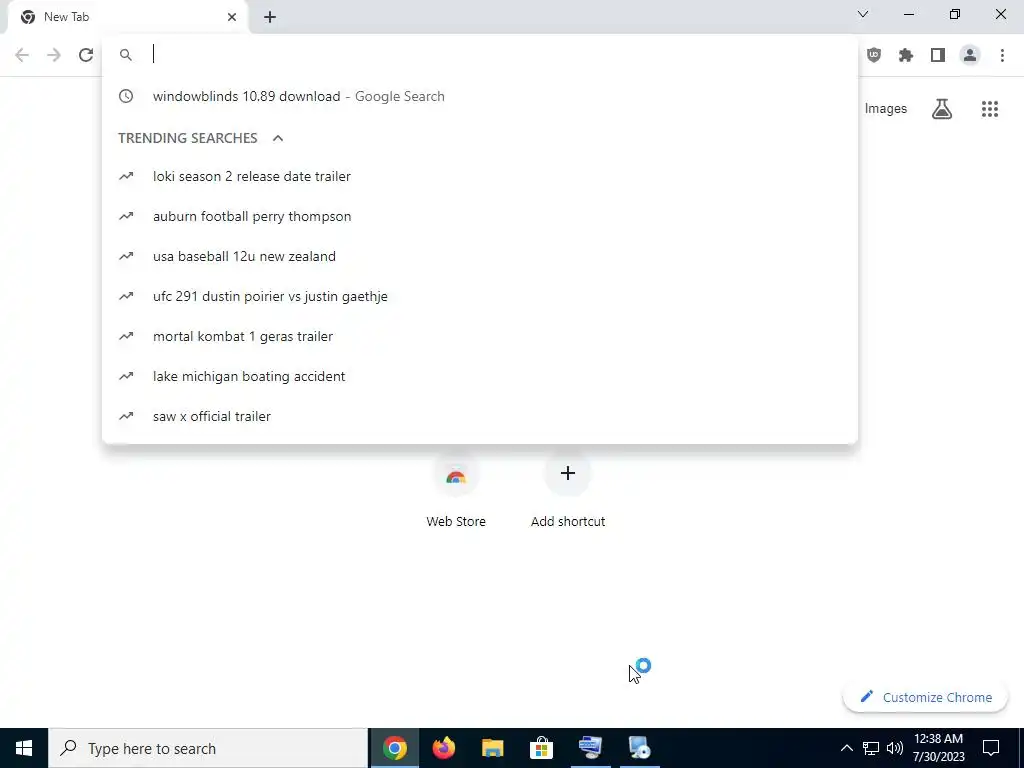Open File Explorer from the taskbar
The height and width of the screenshot is (768, 1024).
click(493, 748)
